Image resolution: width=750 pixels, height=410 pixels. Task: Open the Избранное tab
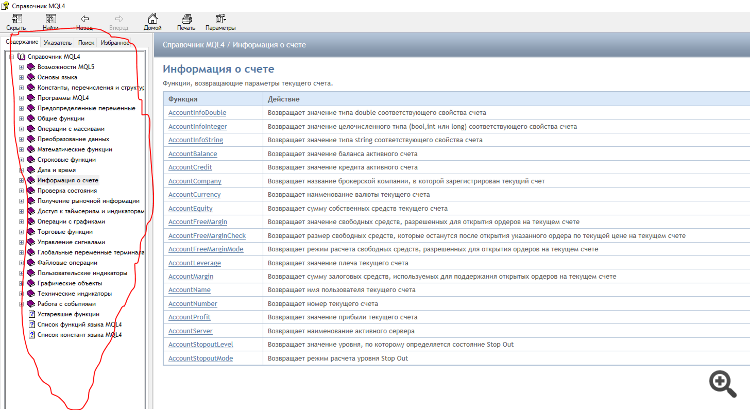[115, 43]
